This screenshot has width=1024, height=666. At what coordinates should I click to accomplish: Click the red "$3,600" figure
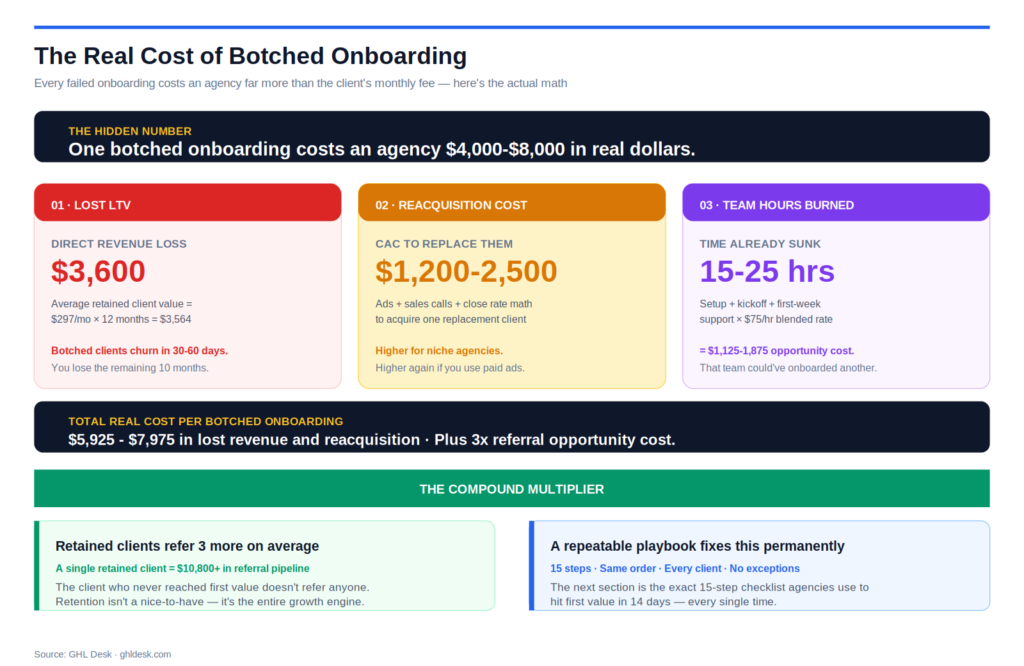[98, 271]
